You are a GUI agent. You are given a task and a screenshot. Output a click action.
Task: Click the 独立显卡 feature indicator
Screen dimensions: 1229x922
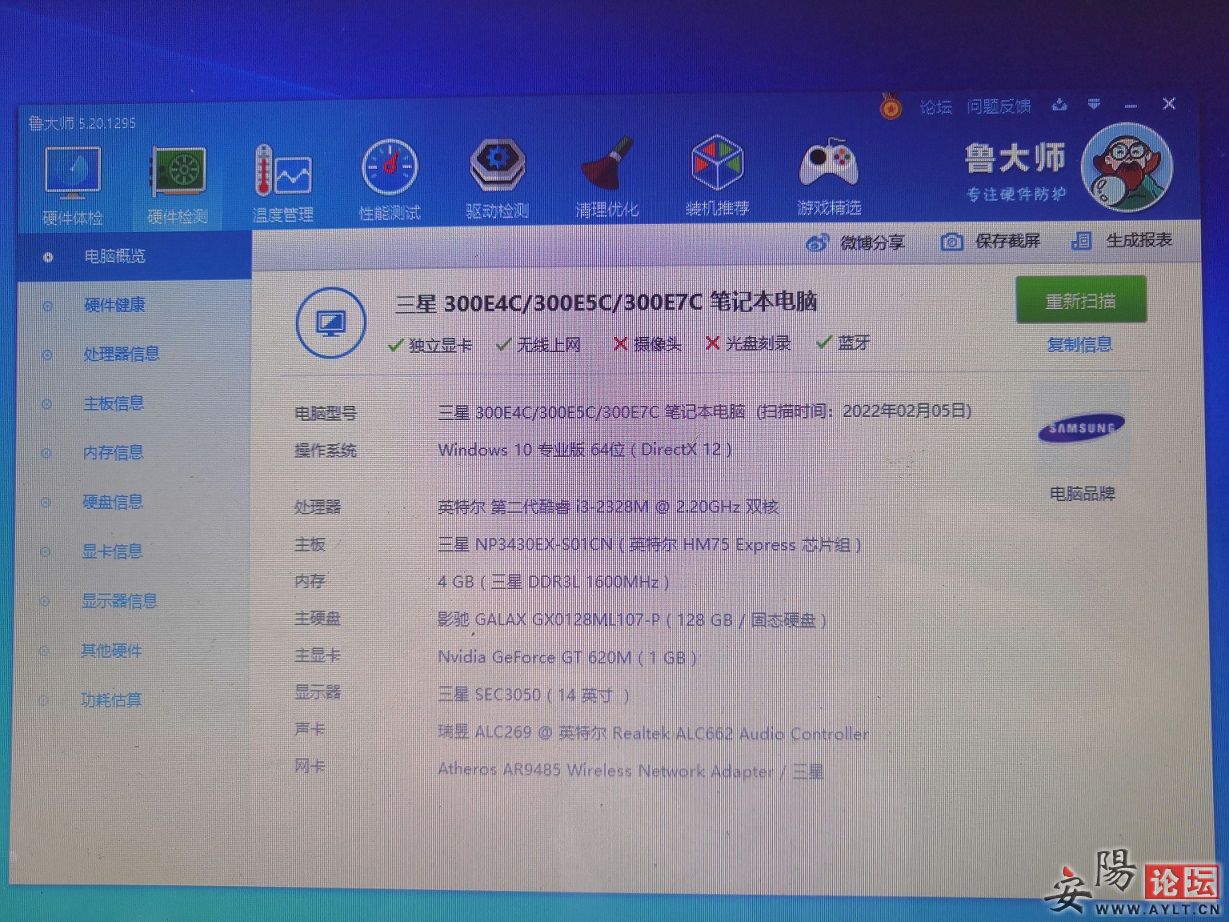click(430, 345)
